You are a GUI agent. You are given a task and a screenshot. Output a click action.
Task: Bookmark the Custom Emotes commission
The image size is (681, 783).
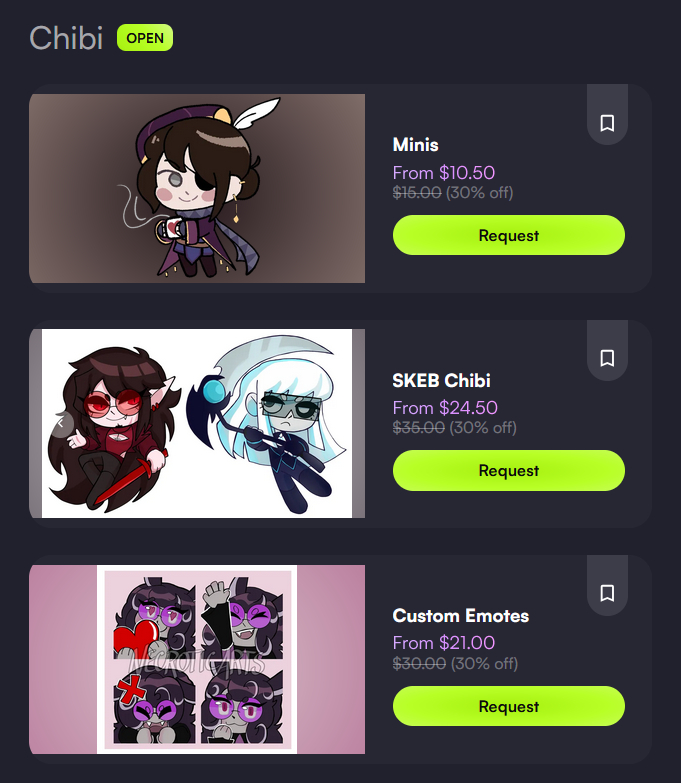(607, 593)
